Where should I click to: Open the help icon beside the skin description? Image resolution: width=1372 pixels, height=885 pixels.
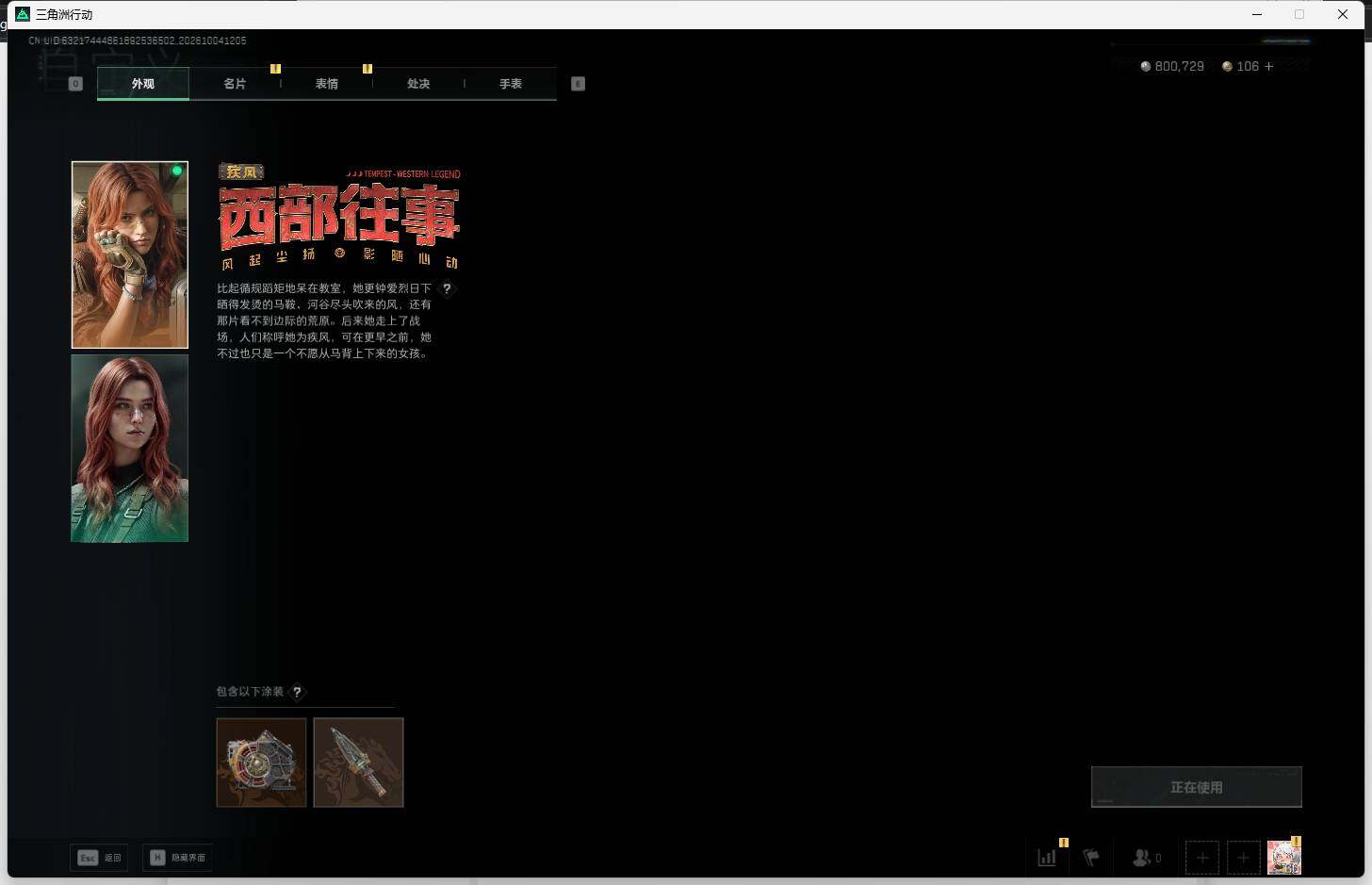[447, 288]
